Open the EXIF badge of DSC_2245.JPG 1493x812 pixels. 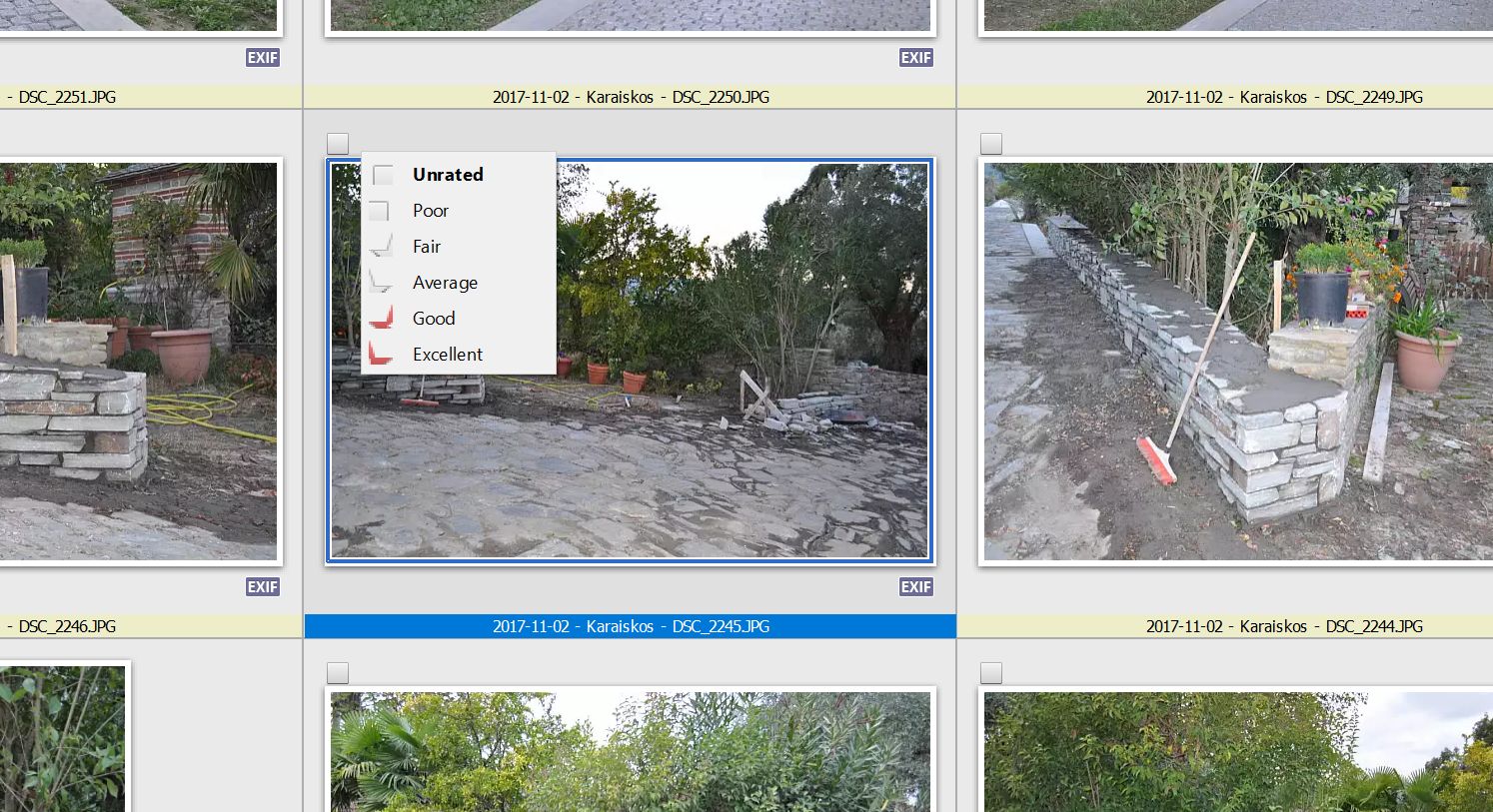(916, 587)
